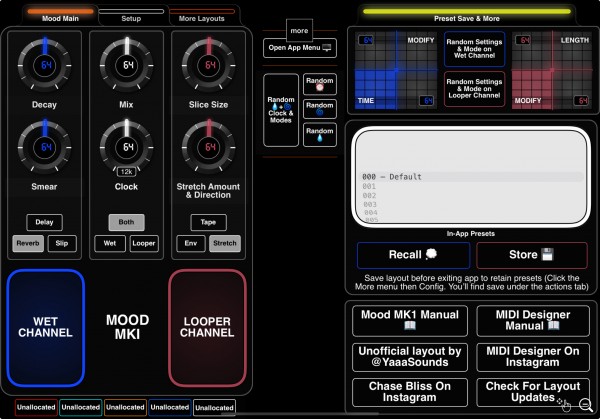Select the Slip mode
Viewport: 600px width, 419px height.
point(62,243)
